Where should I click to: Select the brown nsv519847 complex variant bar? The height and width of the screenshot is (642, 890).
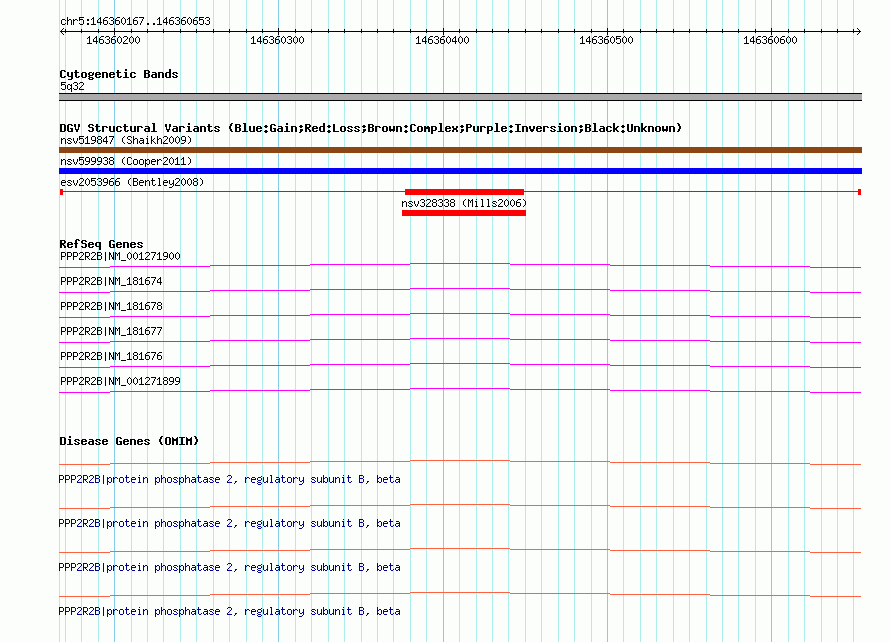460,150
